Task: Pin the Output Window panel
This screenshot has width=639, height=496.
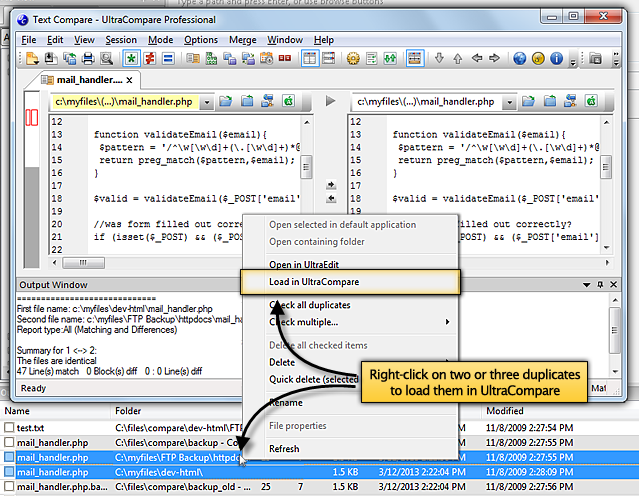Action: (600, 284)
